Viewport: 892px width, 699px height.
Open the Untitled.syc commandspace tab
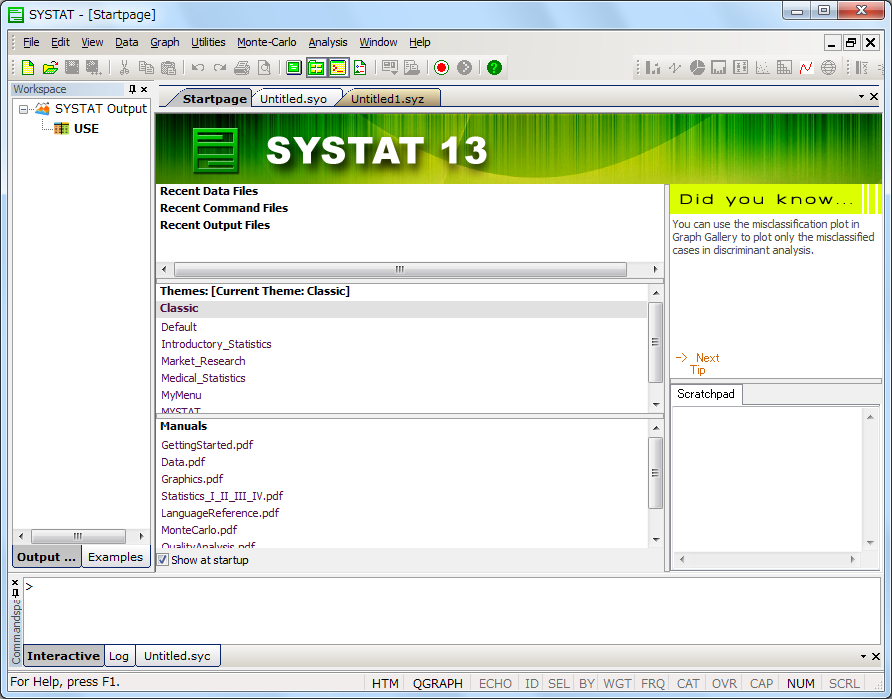(177, 656)
